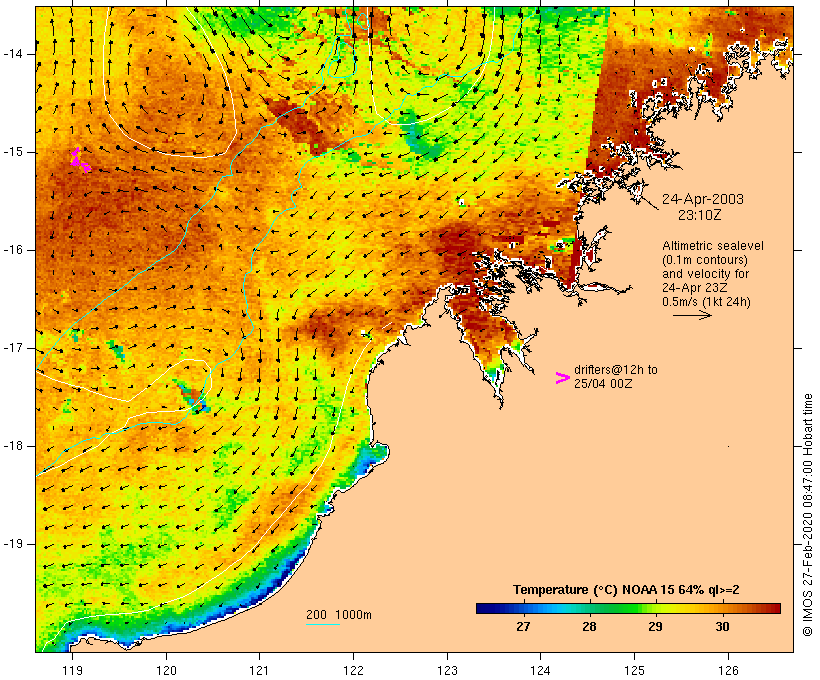Image resolution: width=820 pixels, height=680 pixels.
Task: Click the latitude axis label -18
Action: pyautogui.click(x=13, y=446)
